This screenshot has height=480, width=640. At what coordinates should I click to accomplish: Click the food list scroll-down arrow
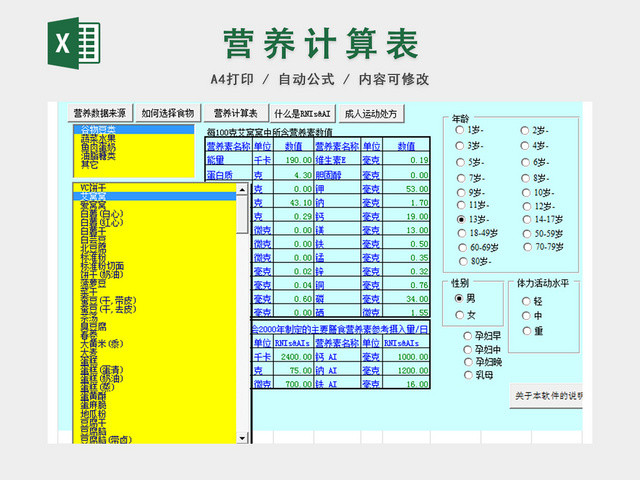(x=242, y=438)
